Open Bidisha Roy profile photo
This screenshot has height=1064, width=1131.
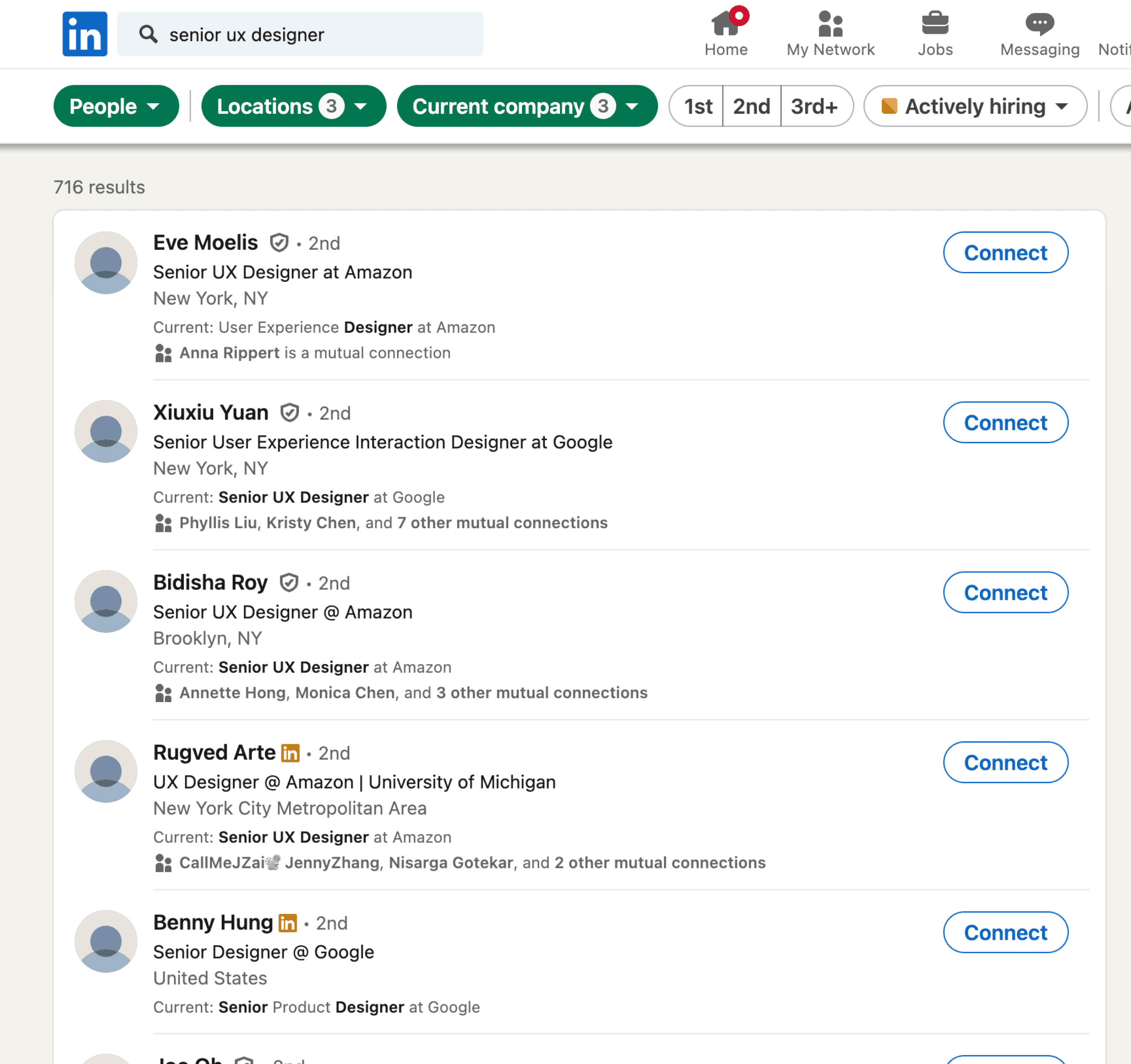click(106, 601)
